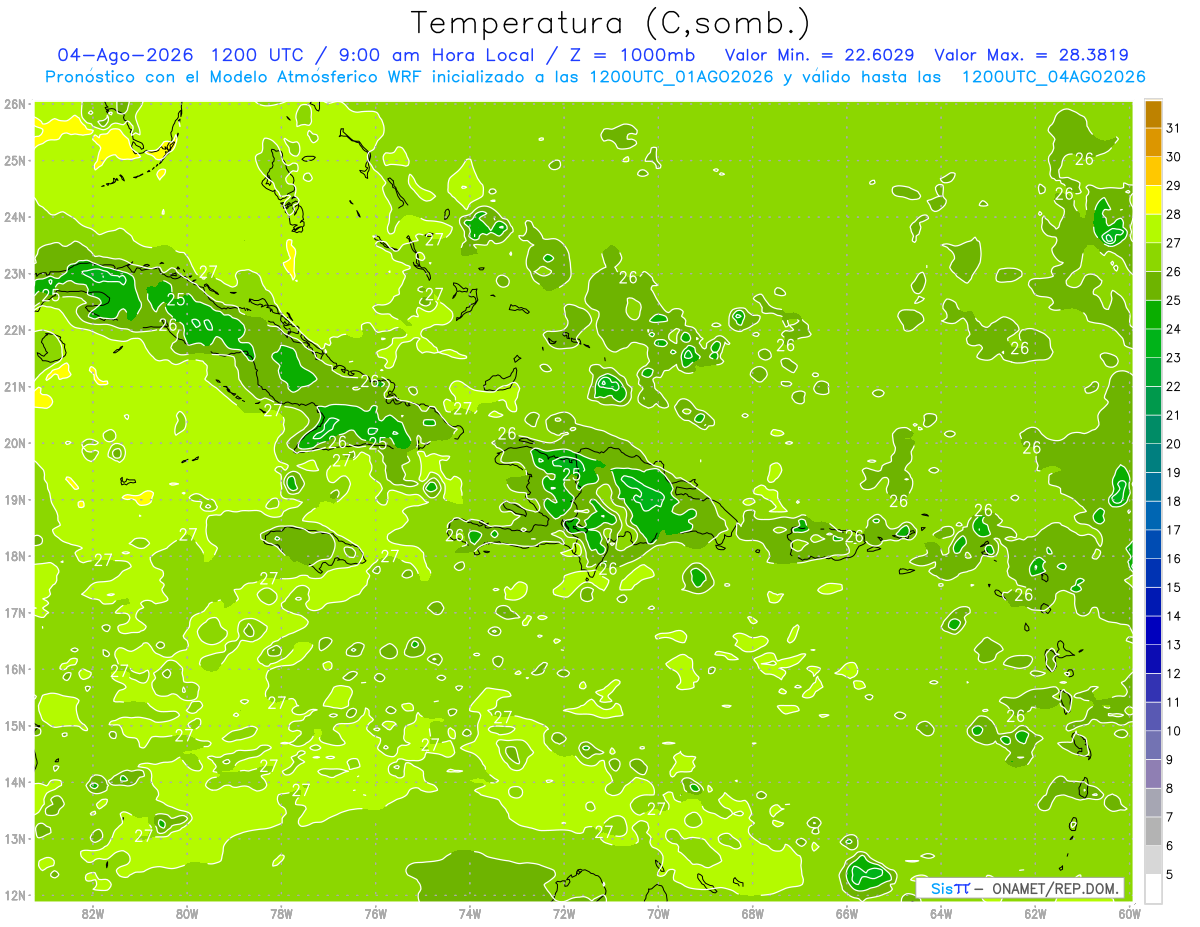Click the 16N latitude label

click(x=15, y=669)
